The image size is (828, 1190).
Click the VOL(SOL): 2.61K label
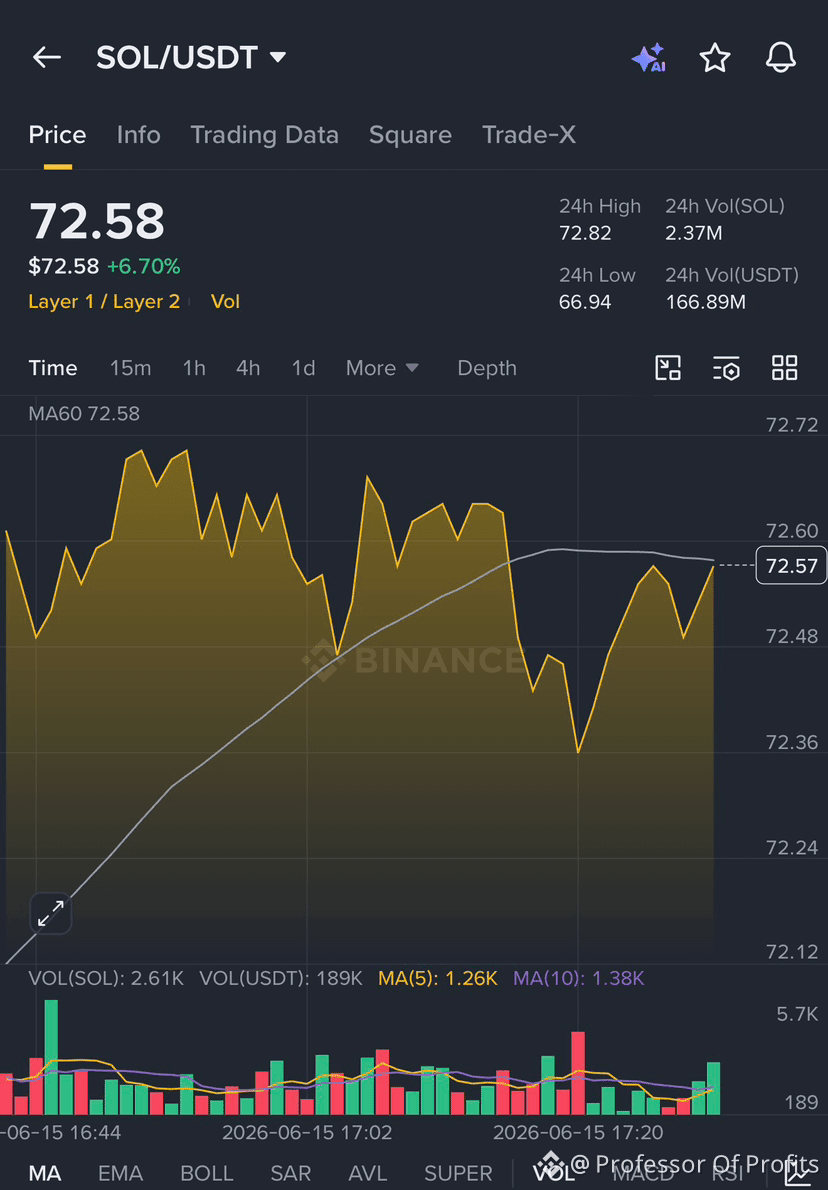pos(106,978)
